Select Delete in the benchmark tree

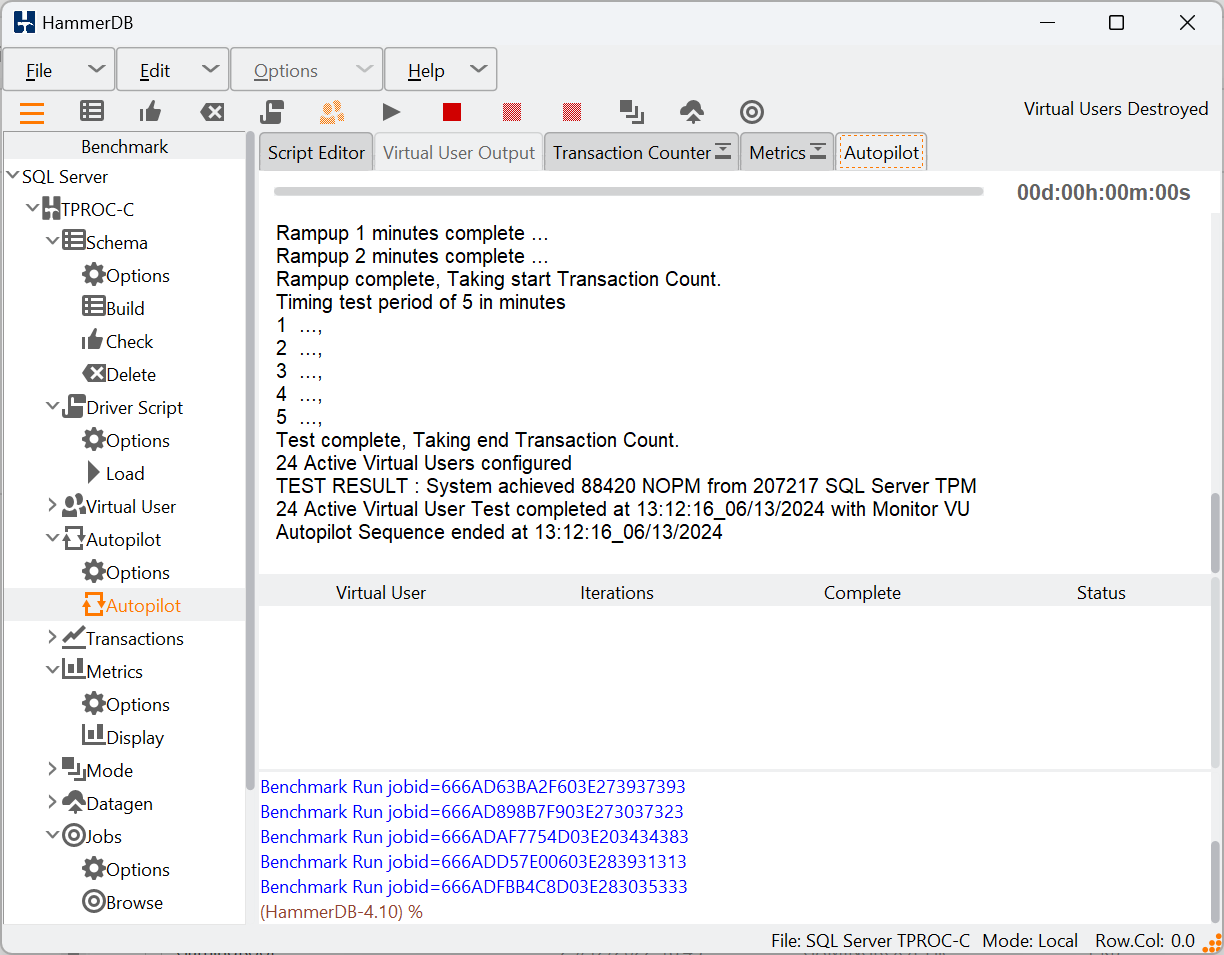point(119,374)
